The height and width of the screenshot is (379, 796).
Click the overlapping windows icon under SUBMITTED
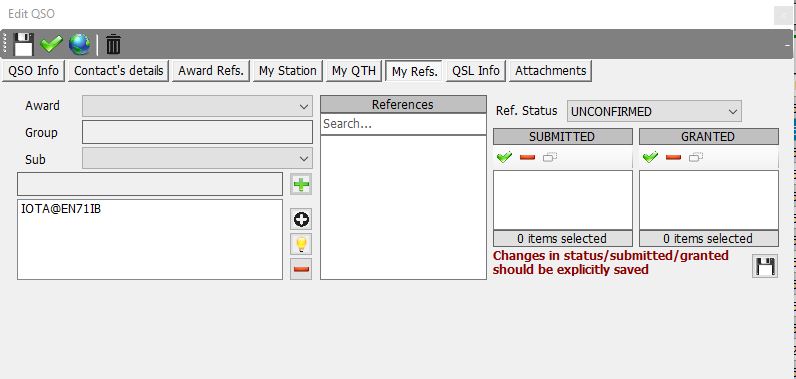[x=550, y=158]
